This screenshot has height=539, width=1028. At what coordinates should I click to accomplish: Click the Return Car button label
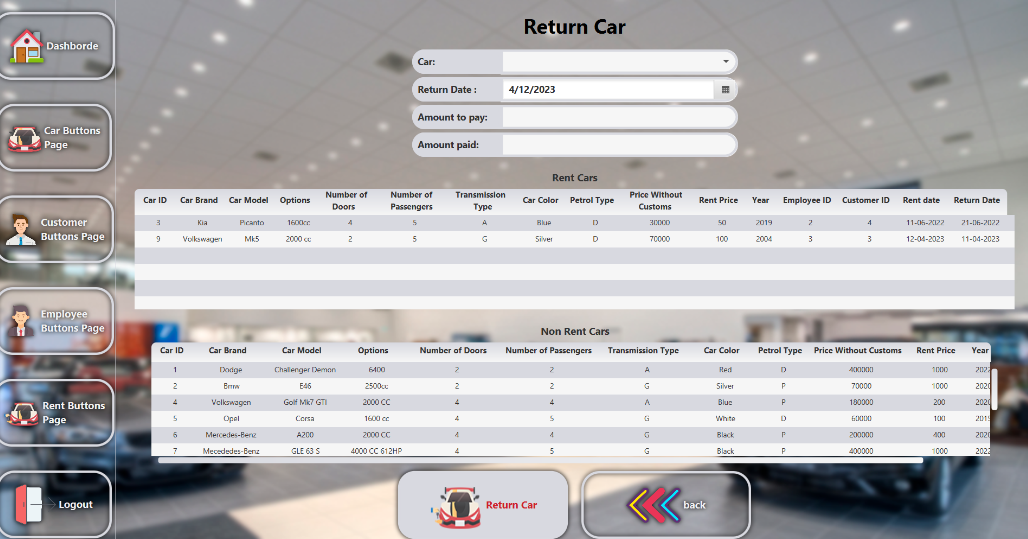pyautogui.click(x=511, y=505)
